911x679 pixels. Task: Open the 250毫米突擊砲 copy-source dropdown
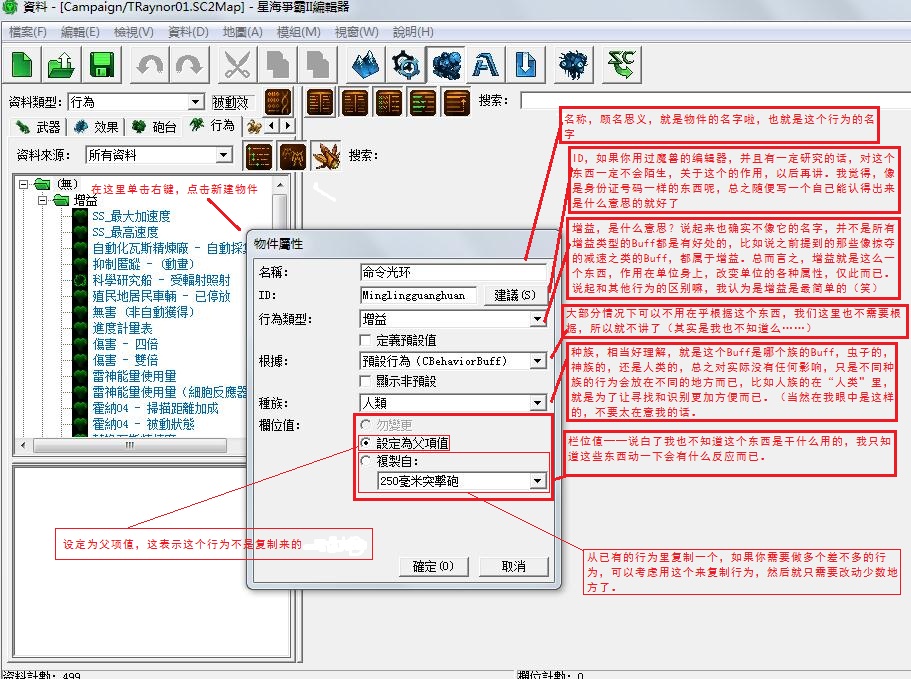(x=537, y=480)
